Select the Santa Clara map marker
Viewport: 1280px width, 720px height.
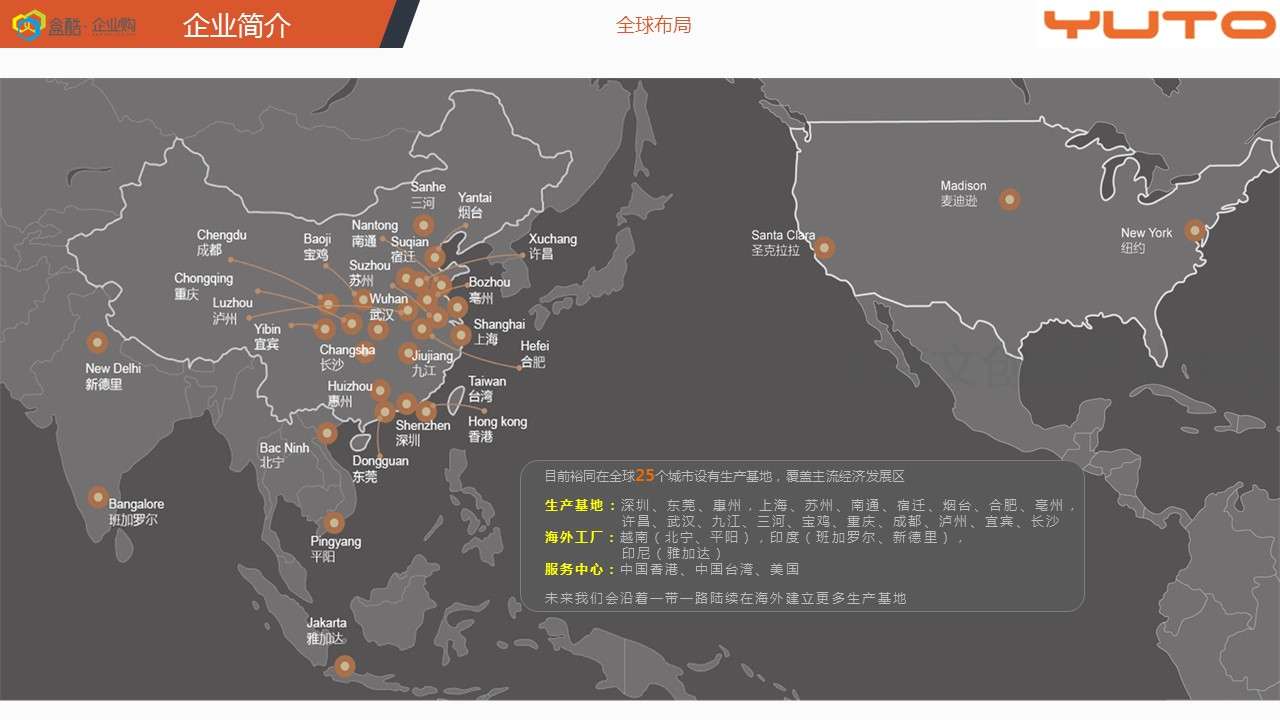coord(824,247)
